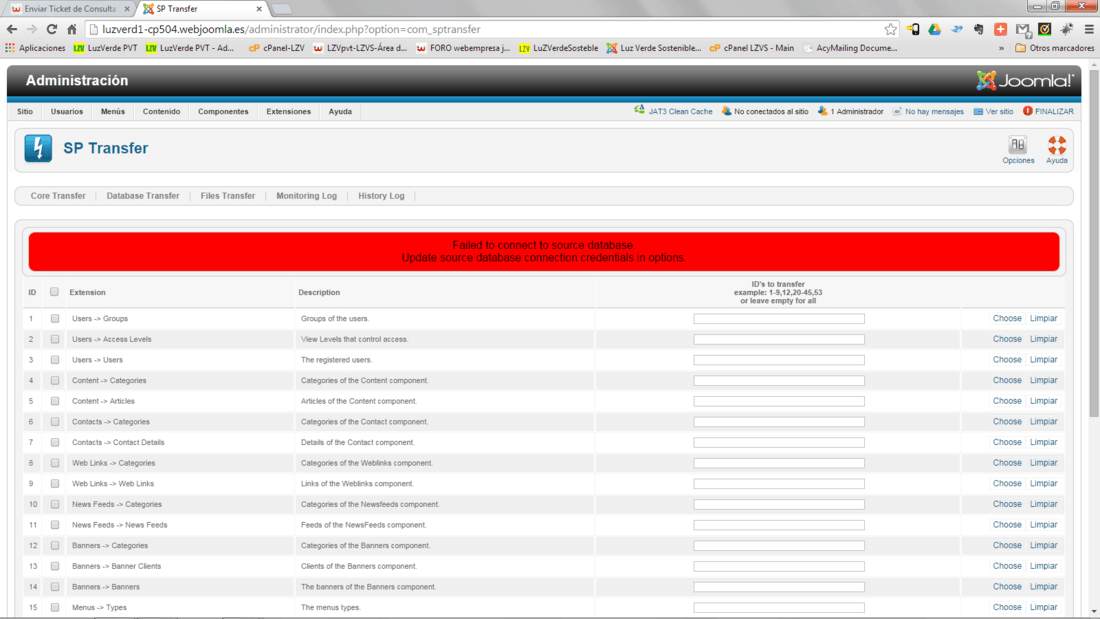Viewport: 1100px width, 619px height.
Task: Click the Google Drive extension icon
Action: point(934,29)
